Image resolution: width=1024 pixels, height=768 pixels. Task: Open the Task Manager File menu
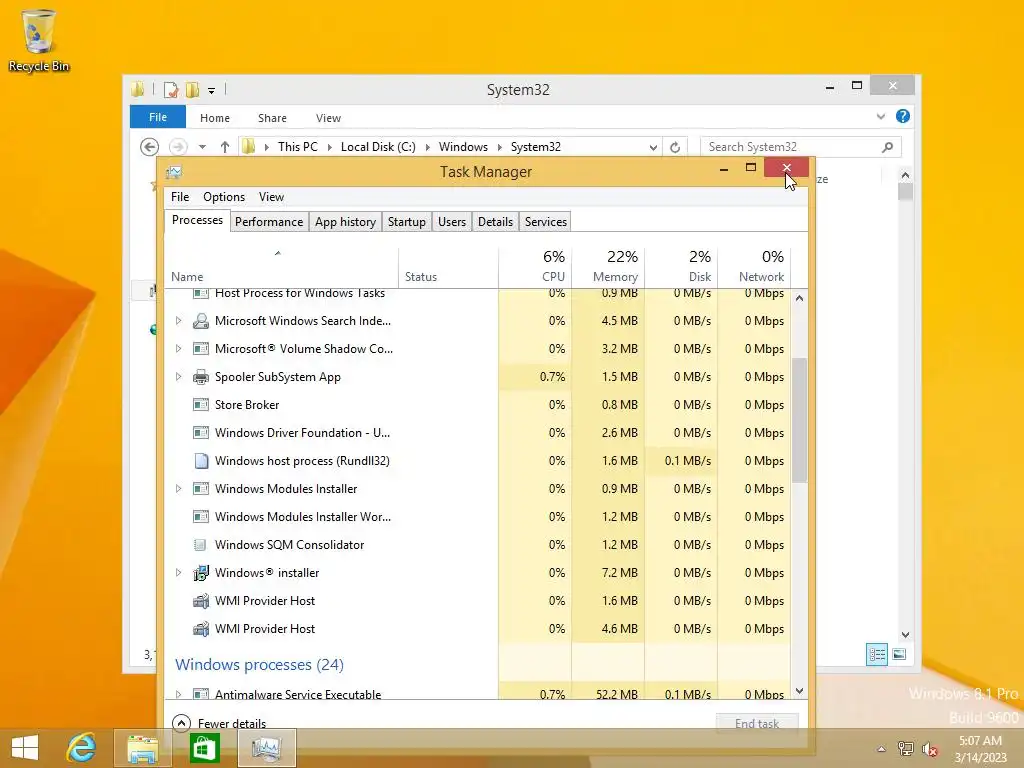(180, 197)
